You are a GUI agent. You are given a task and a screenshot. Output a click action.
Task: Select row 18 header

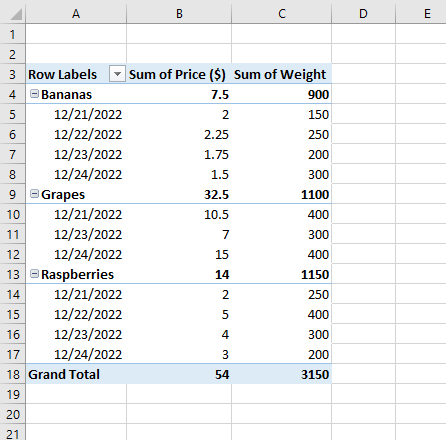13,374
